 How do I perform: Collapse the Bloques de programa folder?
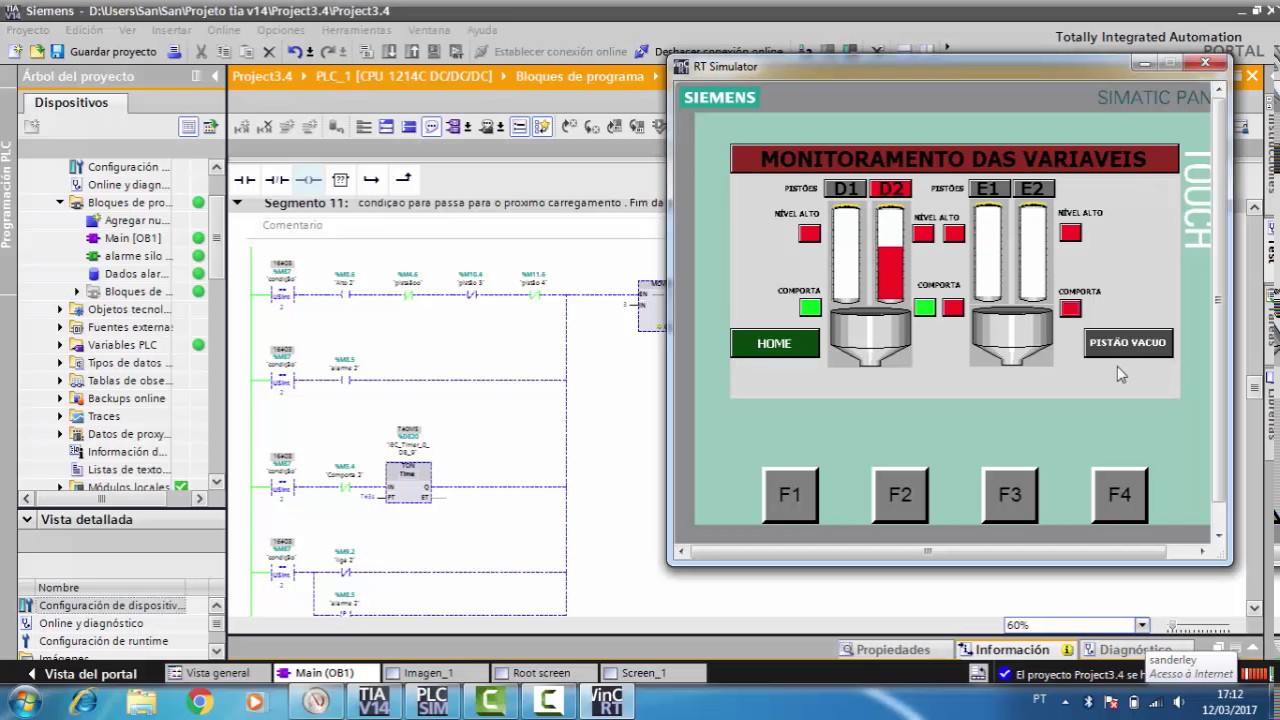pos(60,203)
